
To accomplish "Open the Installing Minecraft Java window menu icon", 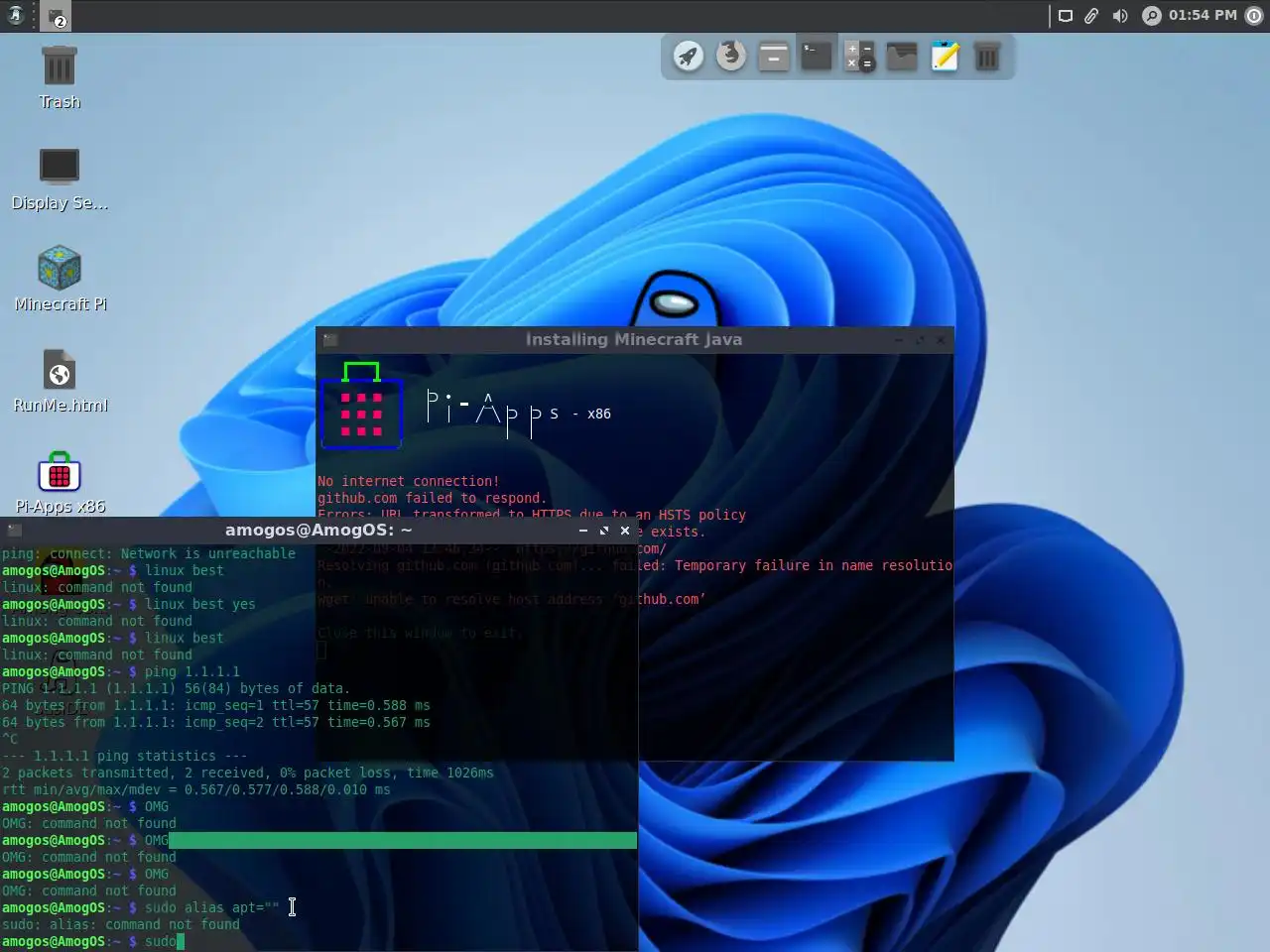I will coord(330,339).
